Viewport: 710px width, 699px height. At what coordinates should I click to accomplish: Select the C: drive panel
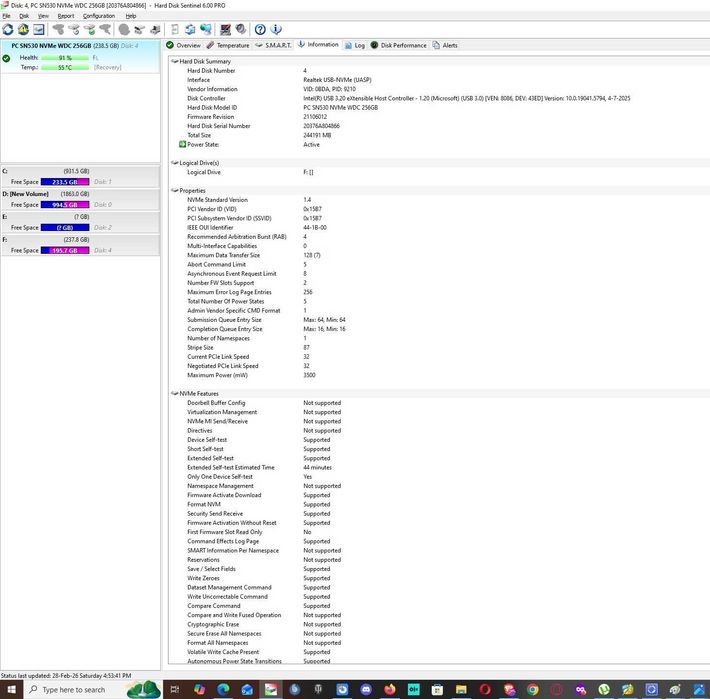pos(80,177)
